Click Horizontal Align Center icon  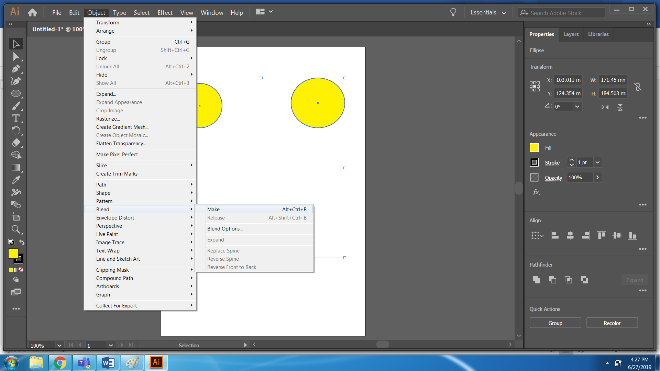pos(570,236)
